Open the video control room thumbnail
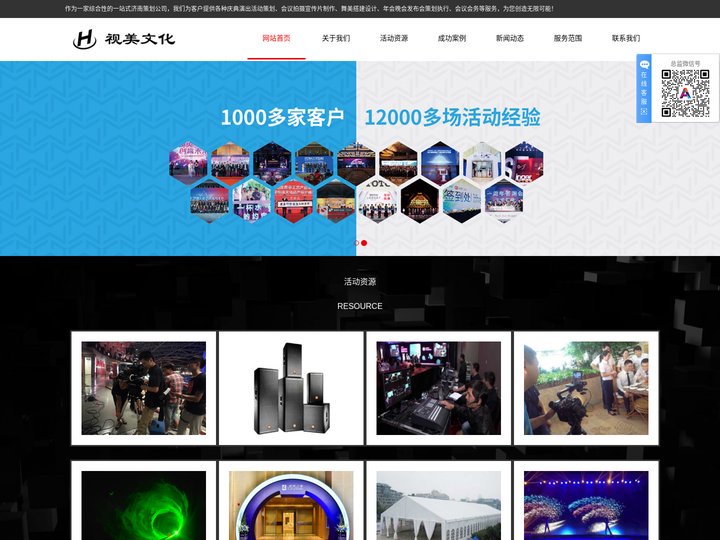This screenshot has width=720, height=540. pos(439,388)
